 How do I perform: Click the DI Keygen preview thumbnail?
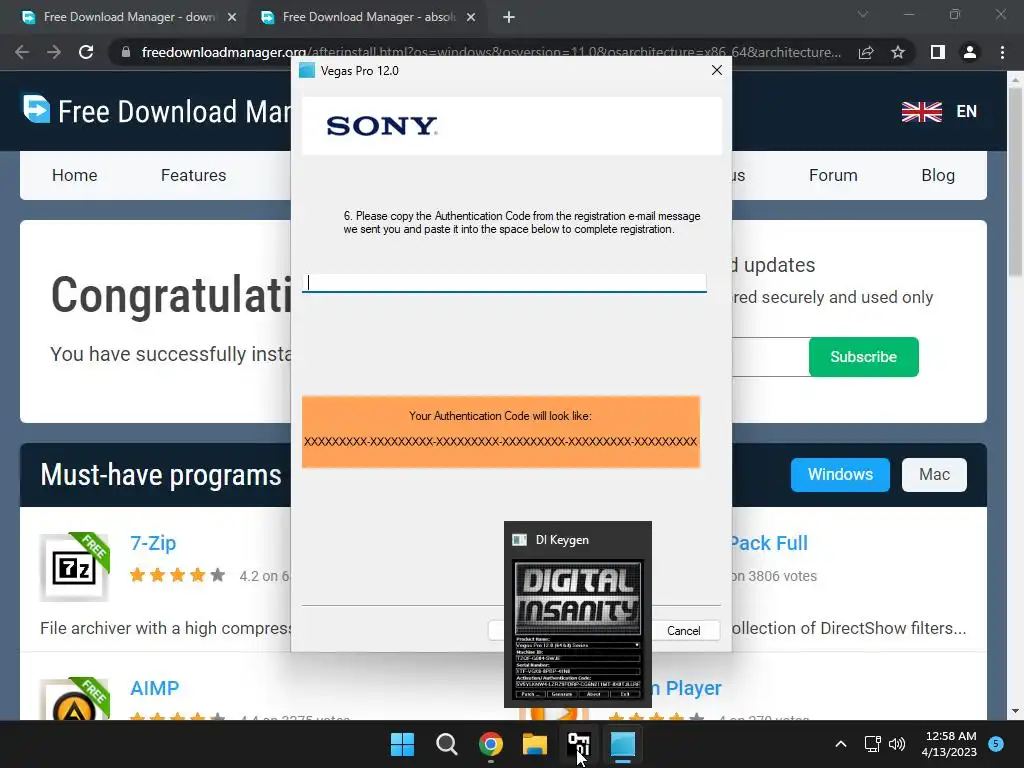coord(578,630)
